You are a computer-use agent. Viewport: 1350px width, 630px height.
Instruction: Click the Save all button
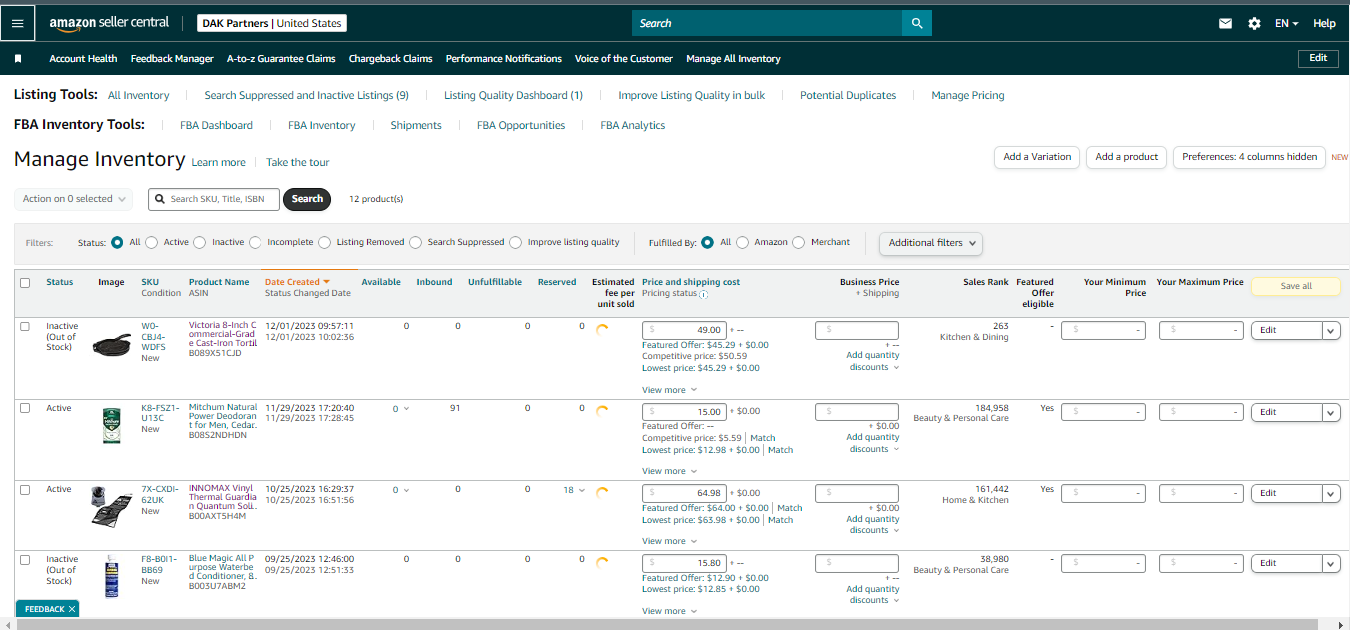[x=1296, y=286]
